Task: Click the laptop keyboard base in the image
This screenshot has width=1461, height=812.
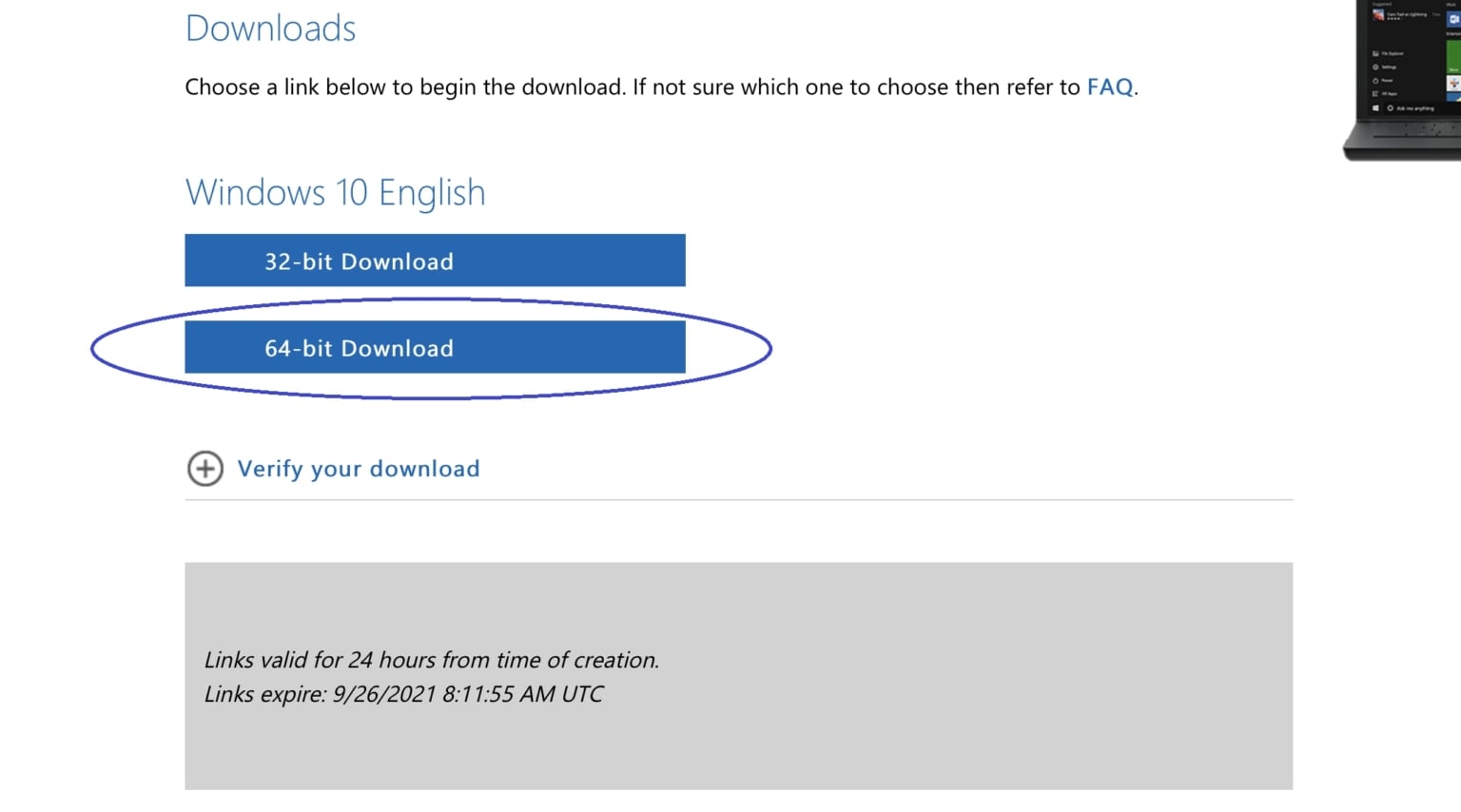Action: tap(1404, 140)
